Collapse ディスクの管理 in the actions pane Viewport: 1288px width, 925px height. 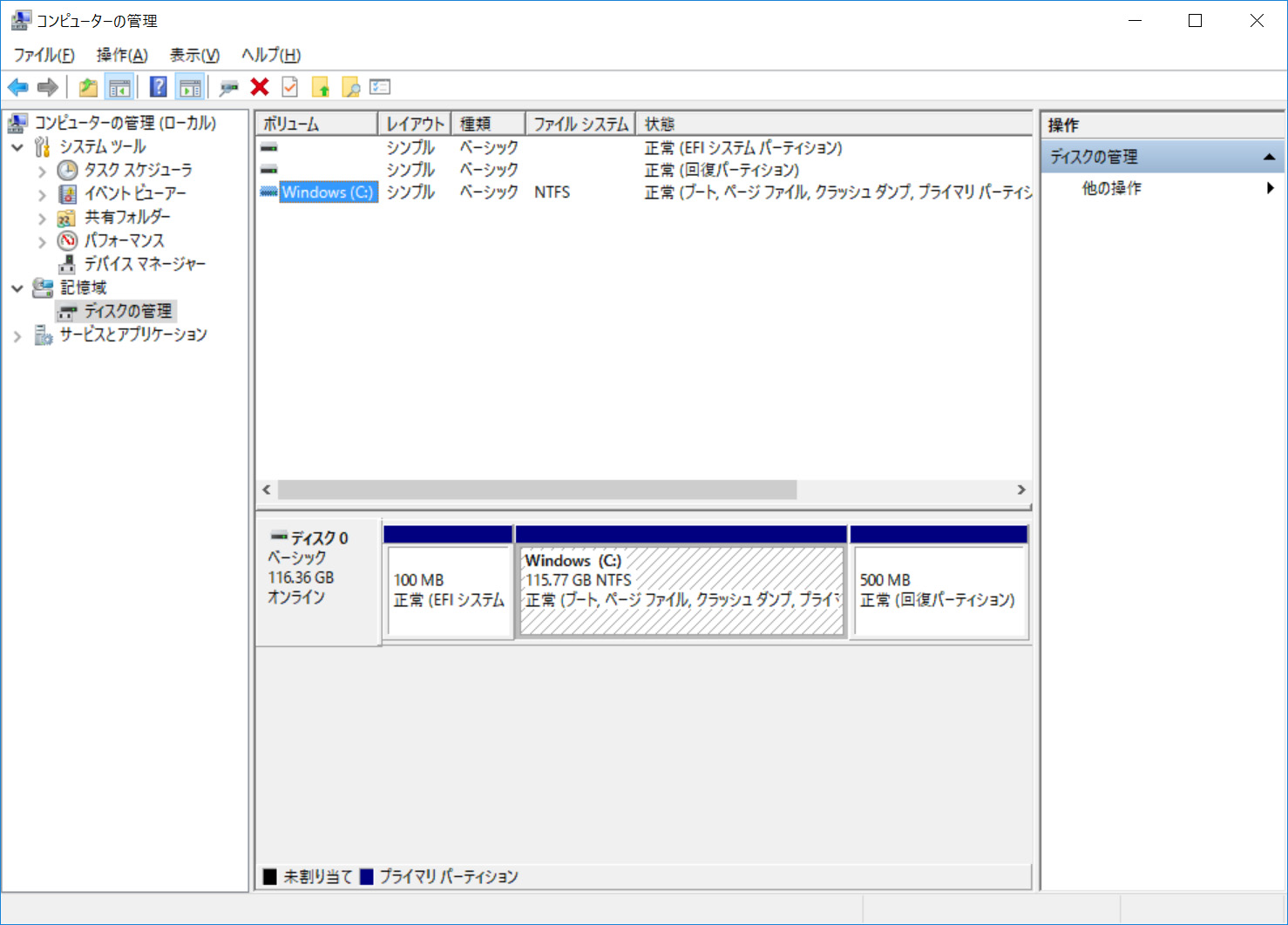point(1271,157)
